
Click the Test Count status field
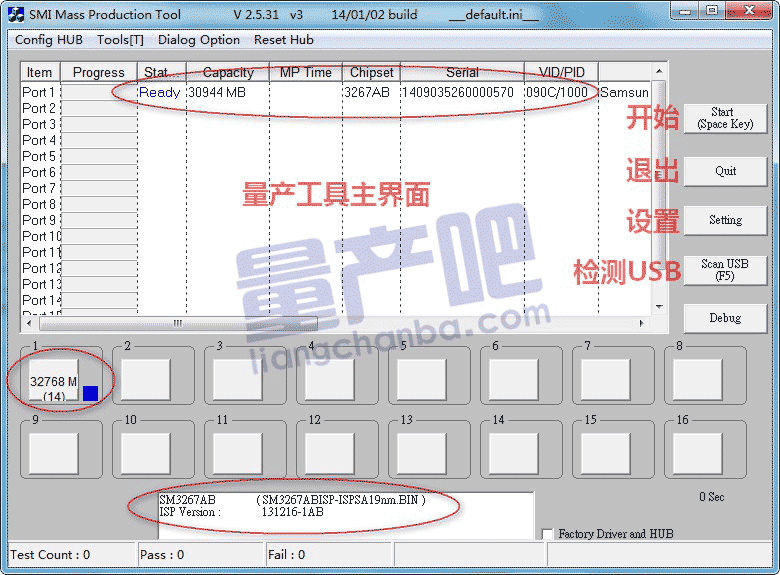[x=72, y=555]
